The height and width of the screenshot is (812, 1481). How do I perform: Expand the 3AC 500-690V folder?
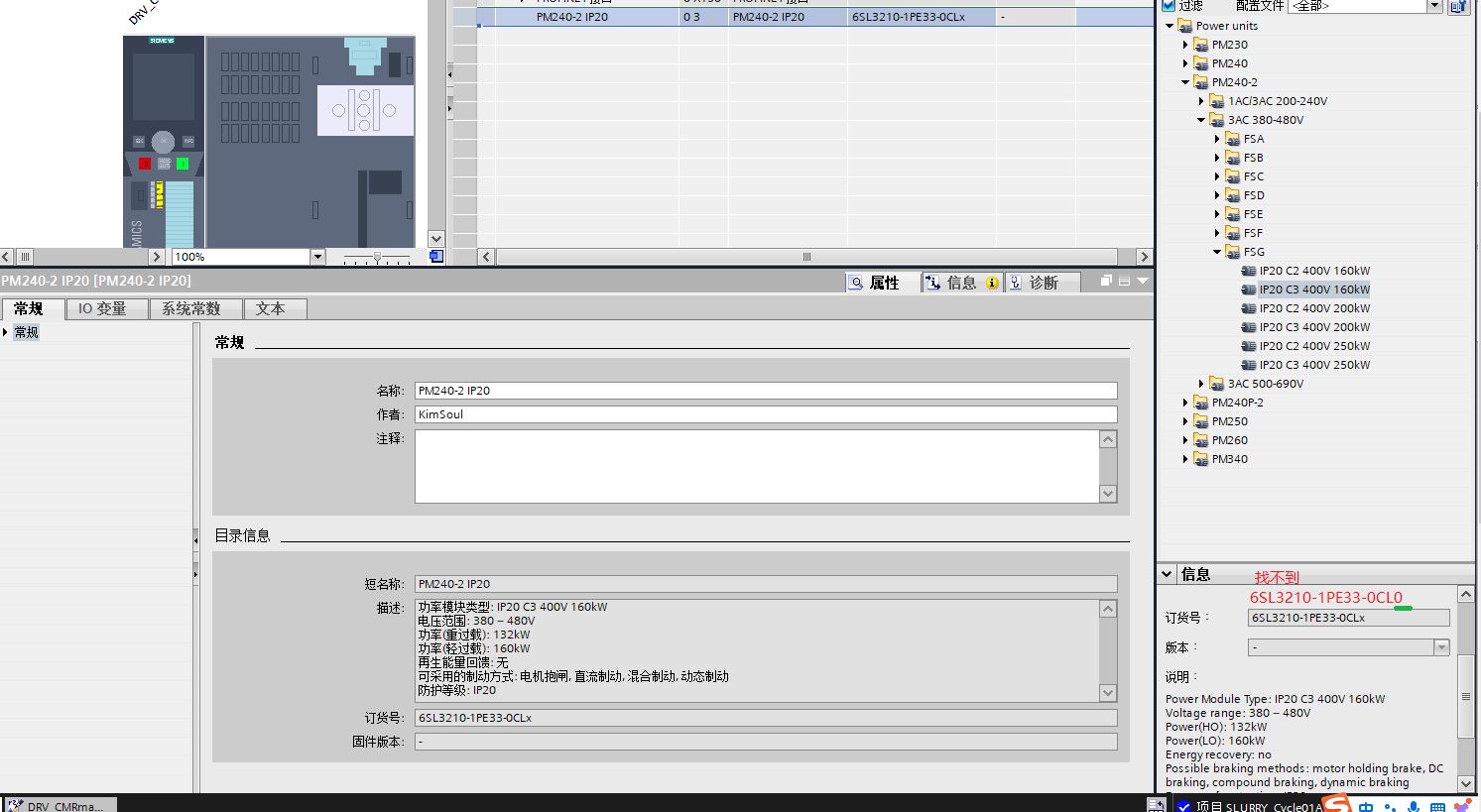[1201, 384]
